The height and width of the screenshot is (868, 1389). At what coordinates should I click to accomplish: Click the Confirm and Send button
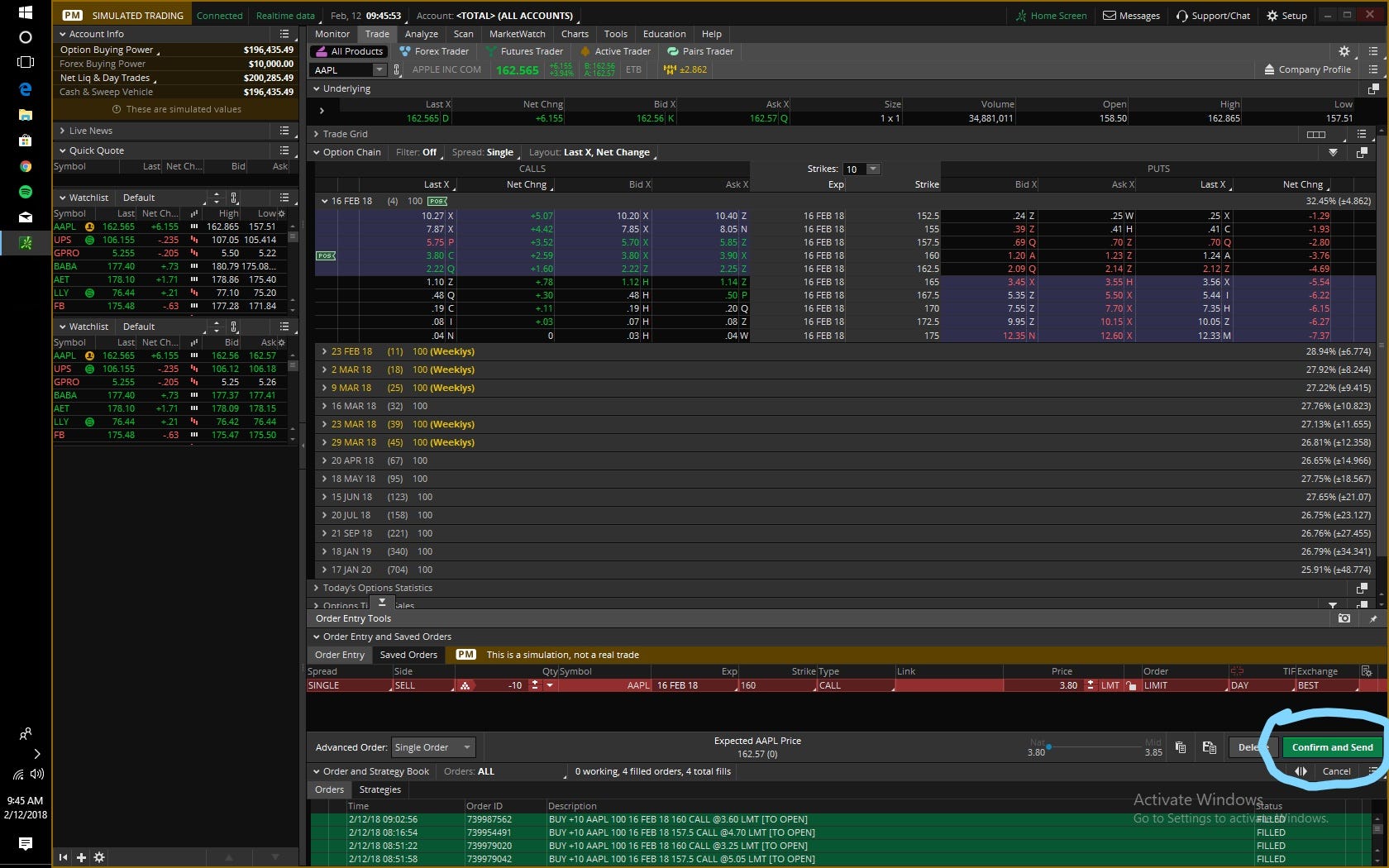pos(1332,747)
